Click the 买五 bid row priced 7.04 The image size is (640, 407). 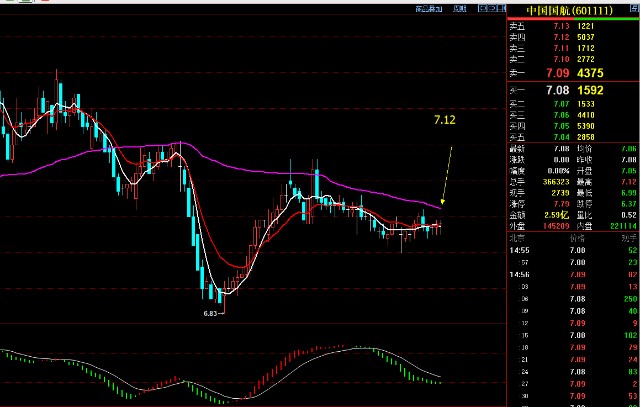pos(572,136)
